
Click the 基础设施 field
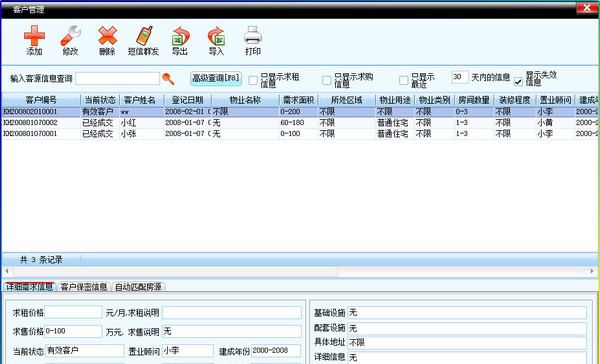[467, 312]
